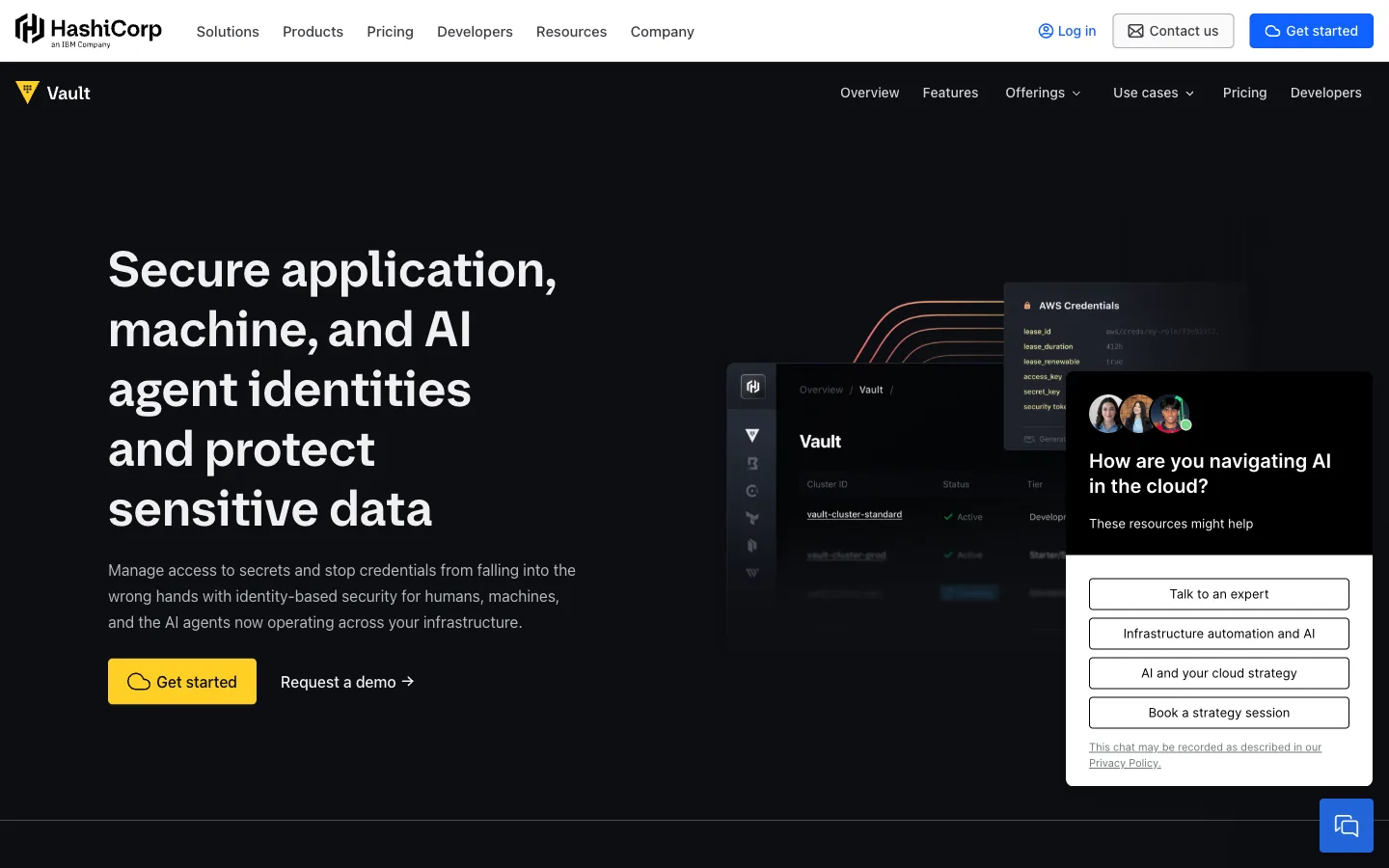Select Infrastructure automation and AI option

point(1219,634)
